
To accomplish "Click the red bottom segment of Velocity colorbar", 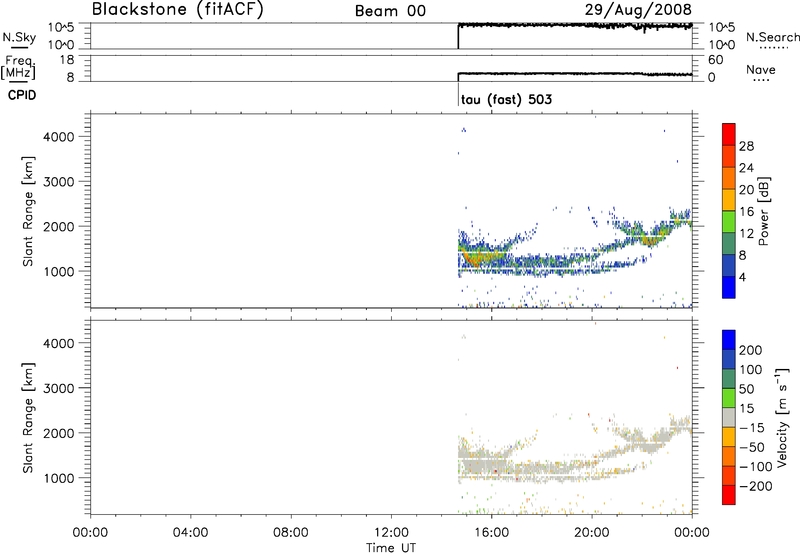I will [729, 495].
